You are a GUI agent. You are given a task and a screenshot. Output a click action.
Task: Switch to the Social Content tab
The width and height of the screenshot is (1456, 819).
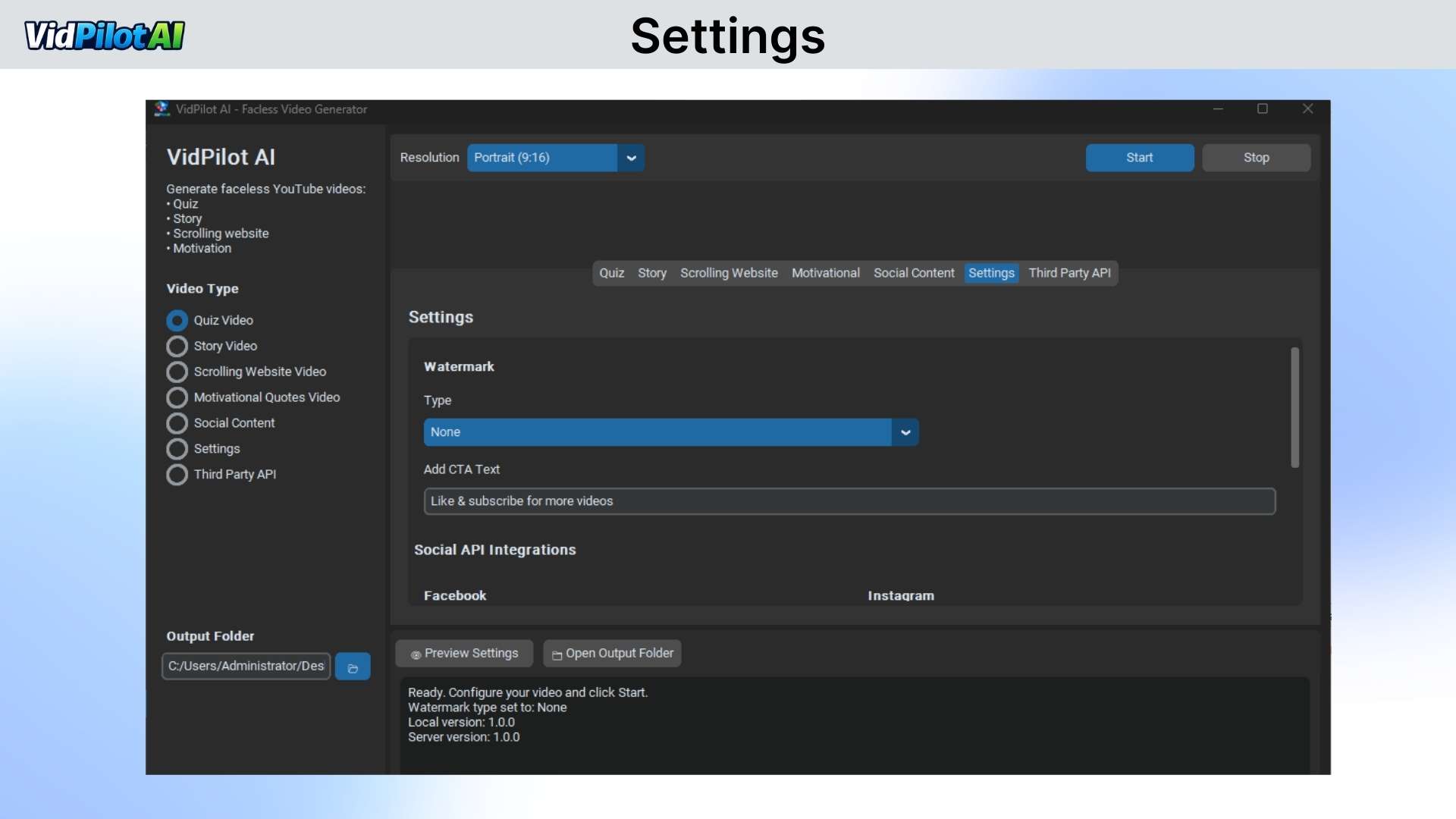coord(914,273)
